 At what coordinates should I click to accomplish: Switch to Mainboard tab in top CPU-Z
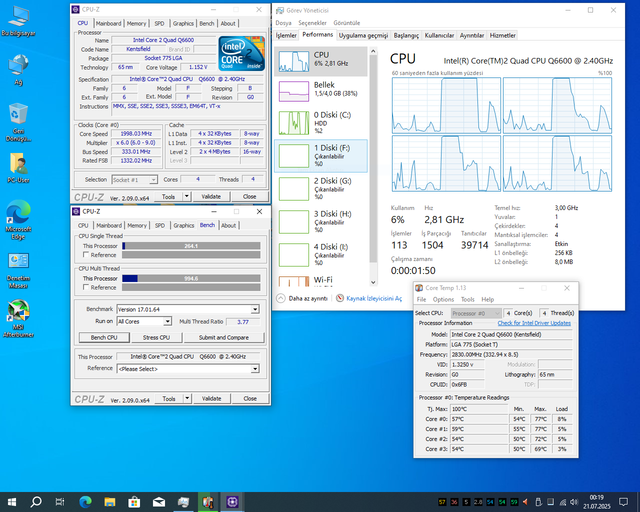click(x=109, y=23)
